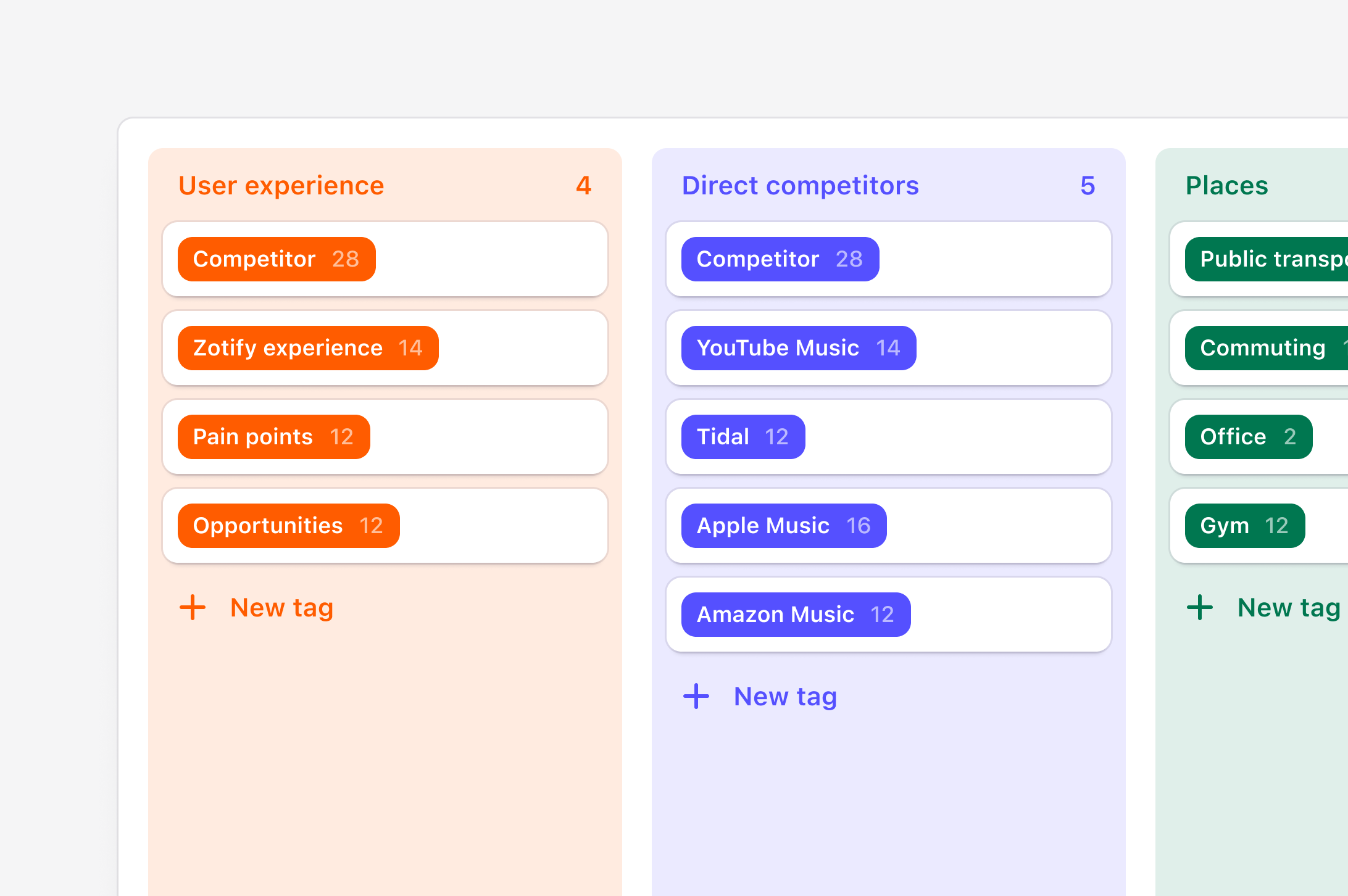The width and height of the screenshot is (1348, 896).
Task: Open the YouTube Music tag
Action: [x=799, y=348]
